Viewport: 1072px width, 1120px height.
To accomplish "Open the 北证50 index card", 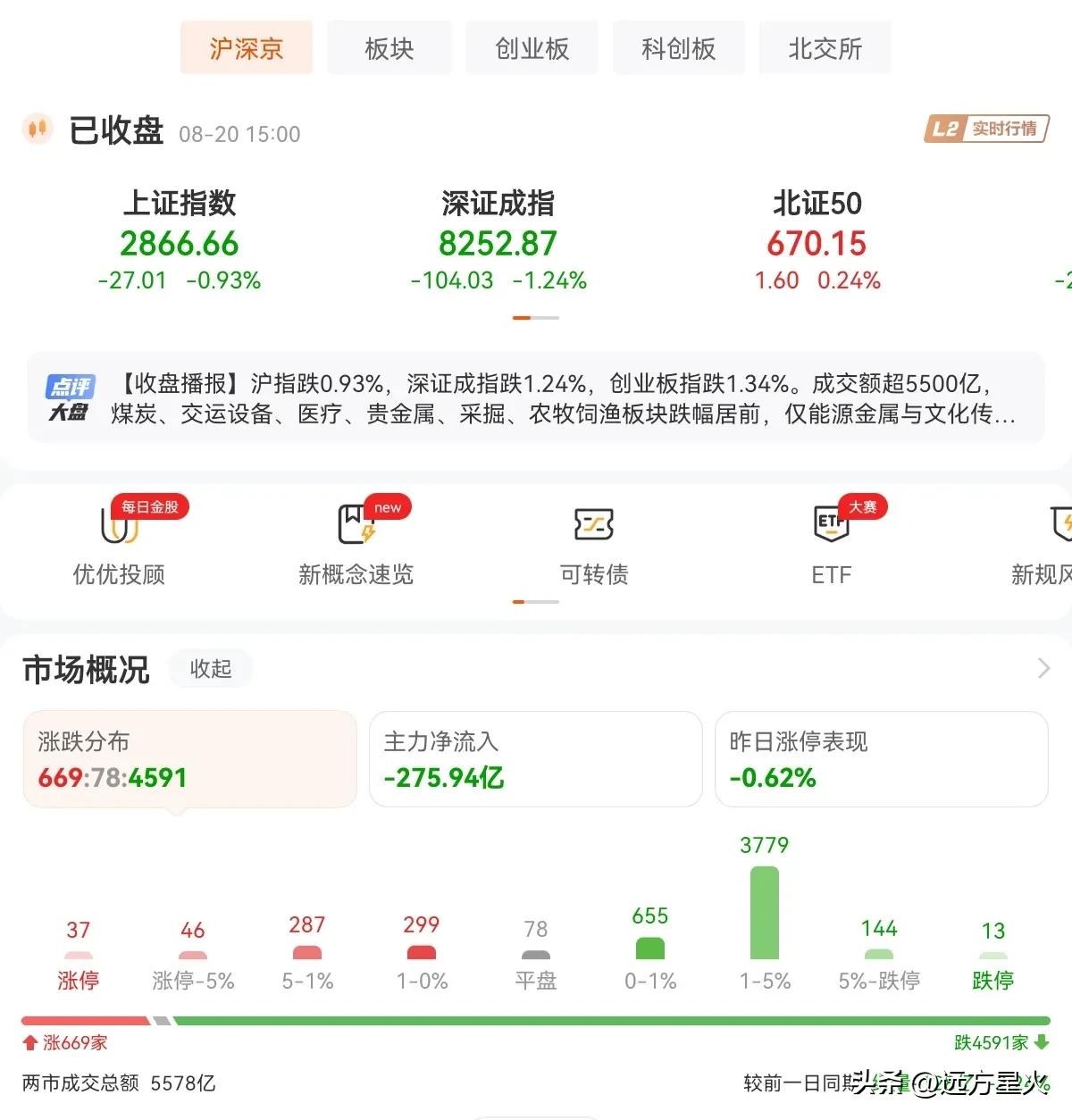I will (817, 240).
